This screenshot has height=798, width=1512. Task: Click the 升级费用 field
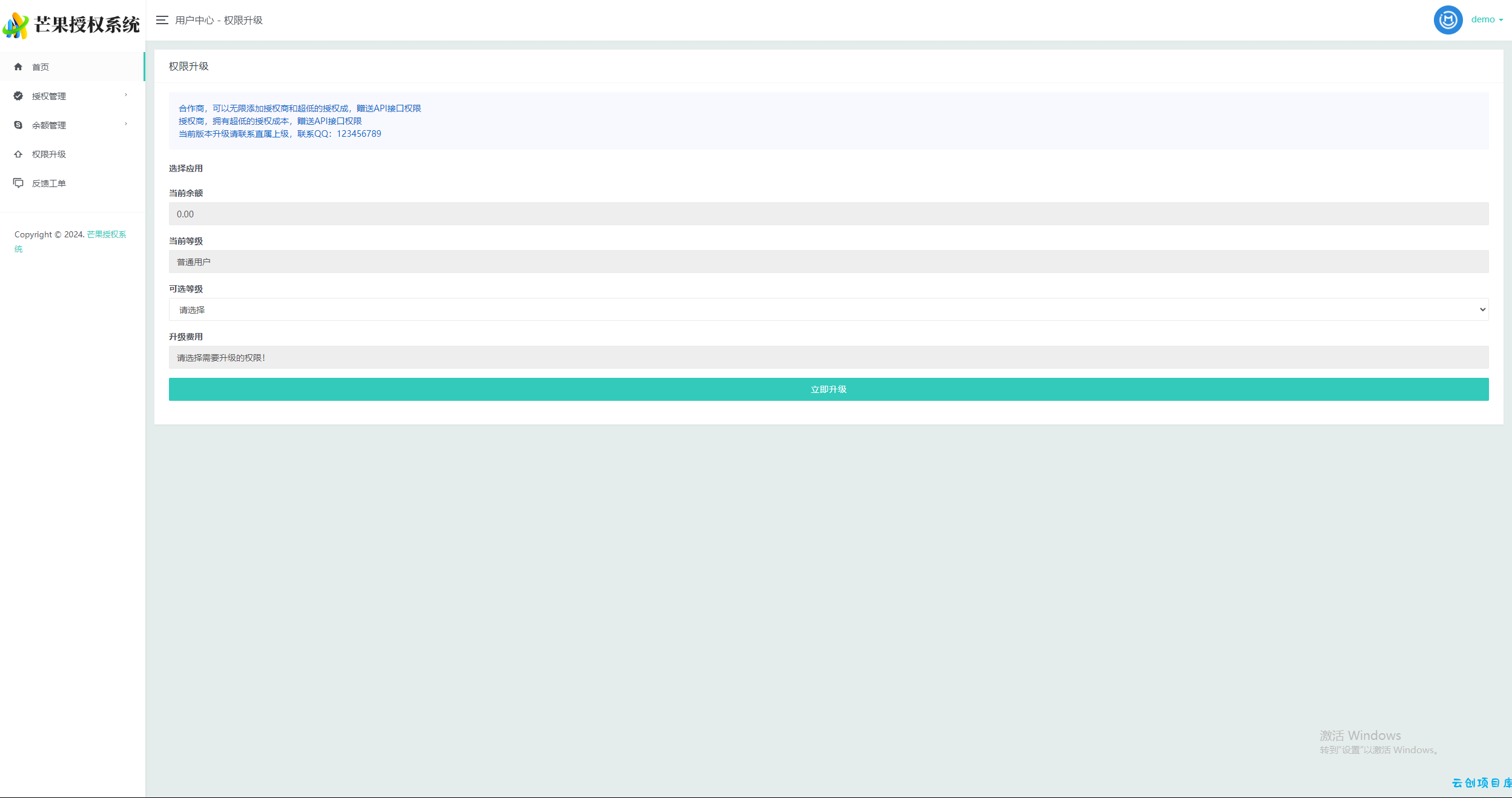(828, 357)
